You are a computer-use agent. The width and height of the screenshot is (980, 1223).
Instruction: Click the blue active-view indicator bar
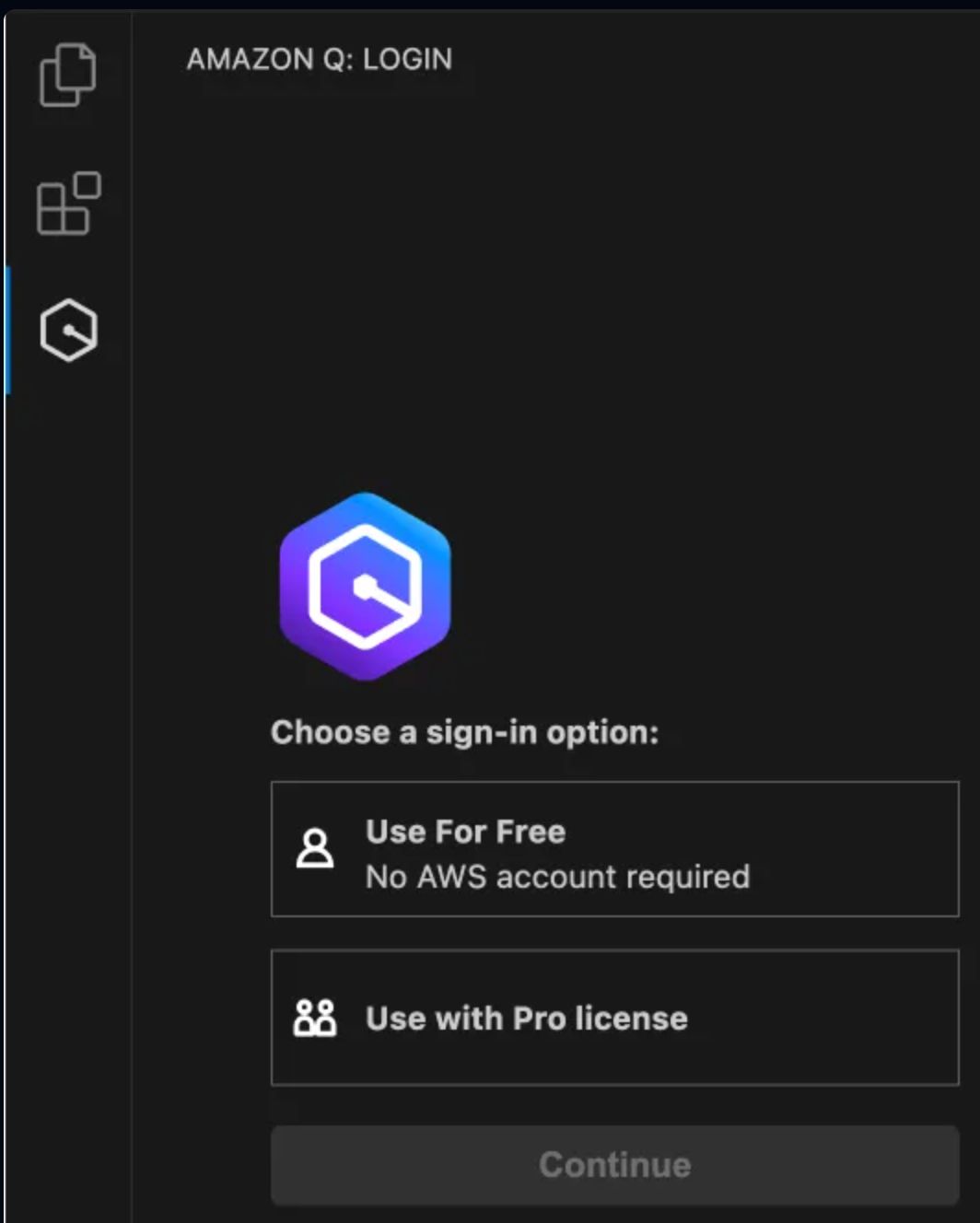pos(8,328)
